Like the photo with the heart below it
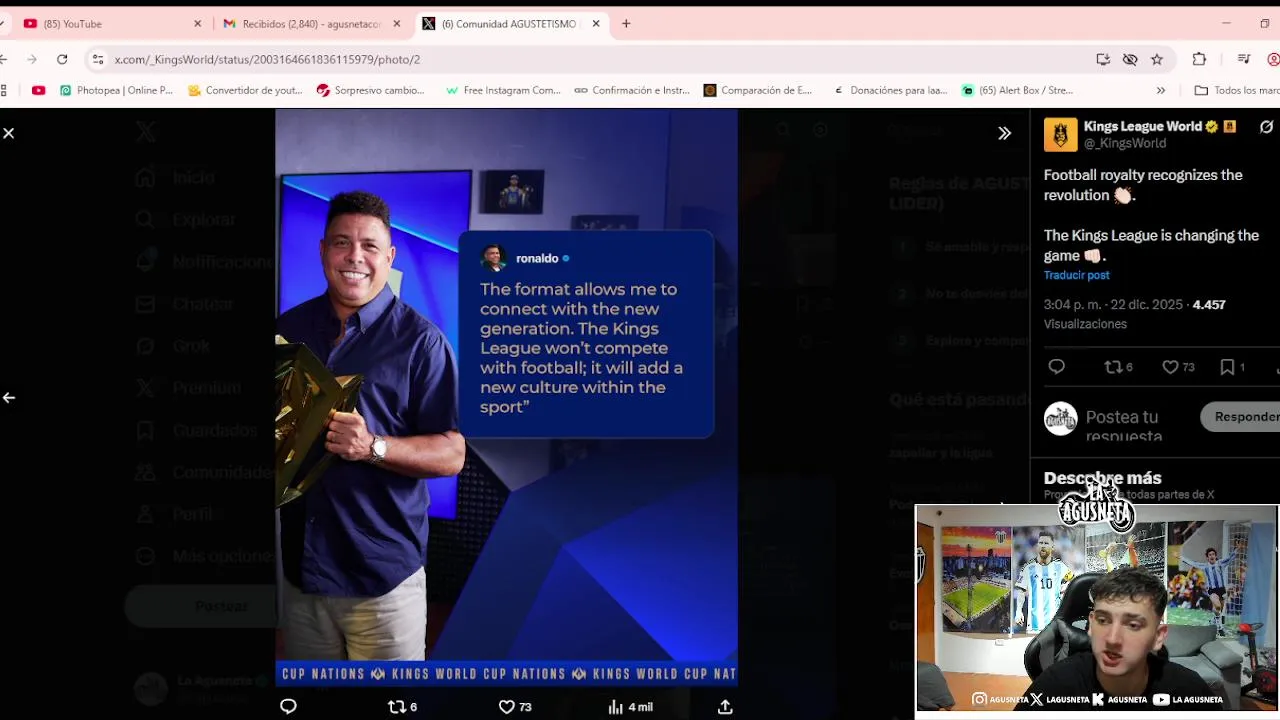This screenshot has width=1280, height=720. [x=515, y=707]
